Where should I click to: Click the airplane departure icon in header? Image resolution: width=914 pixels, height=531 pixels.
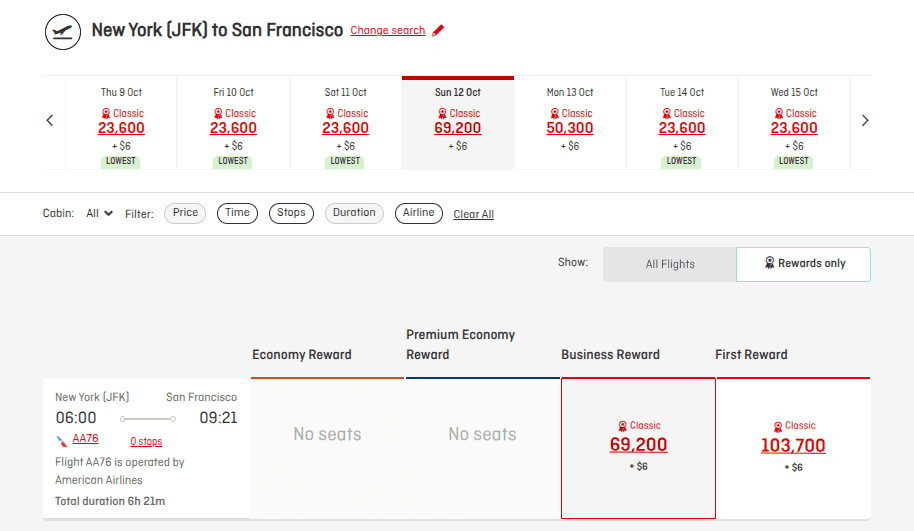pos(62,31)
